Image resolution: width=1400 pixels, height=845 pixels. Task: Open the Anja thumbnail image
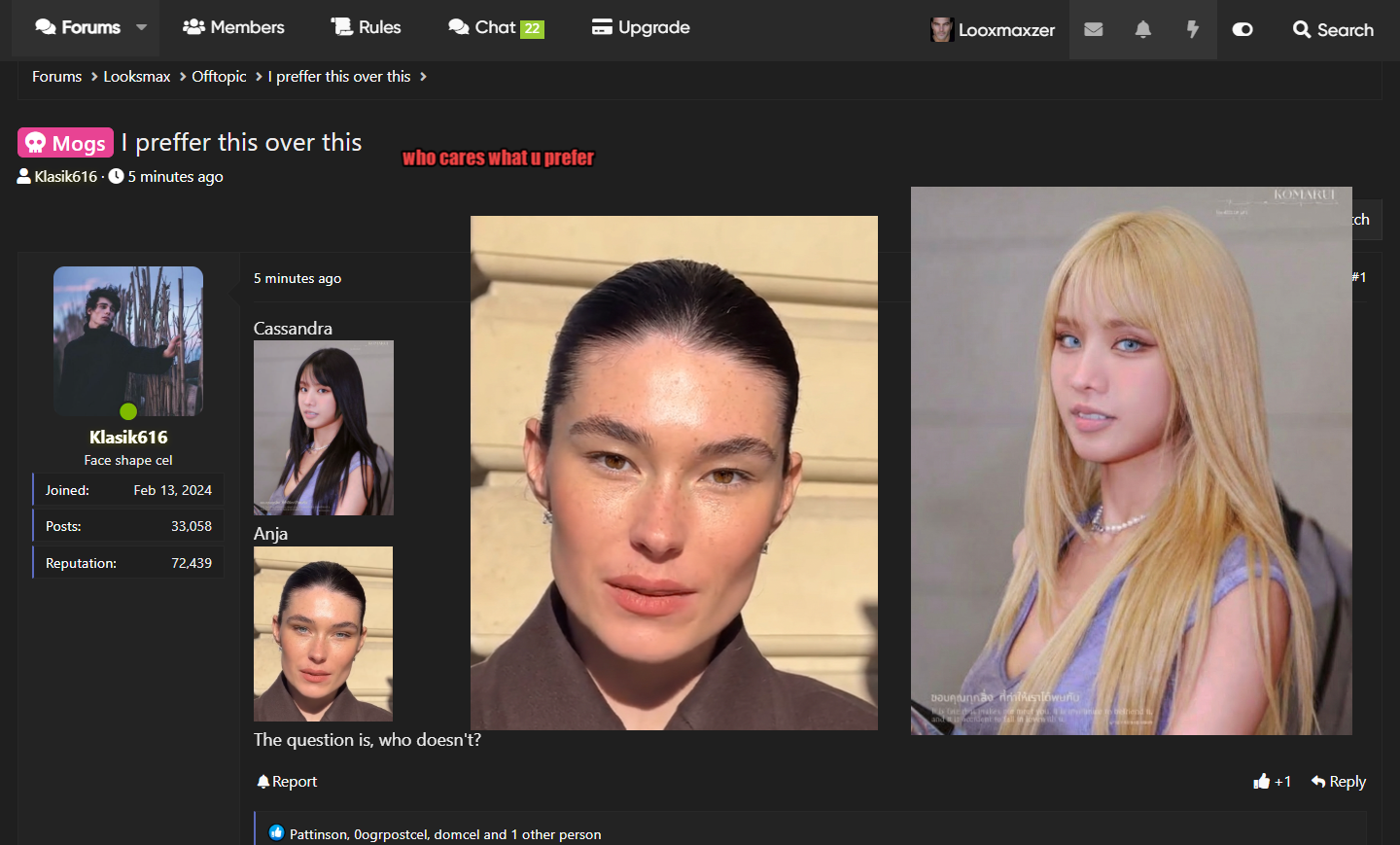coord(323,633)
